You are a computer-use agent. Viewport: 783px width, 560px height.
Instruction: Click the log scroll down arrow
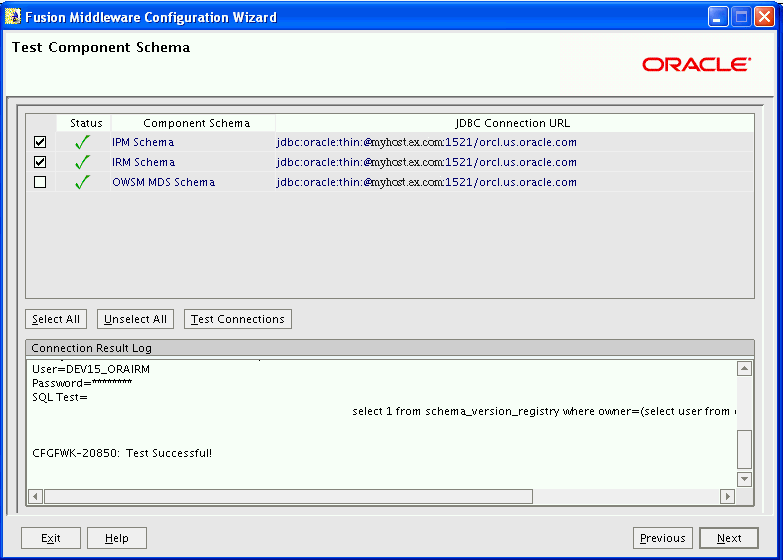click(x=744, y=479)
